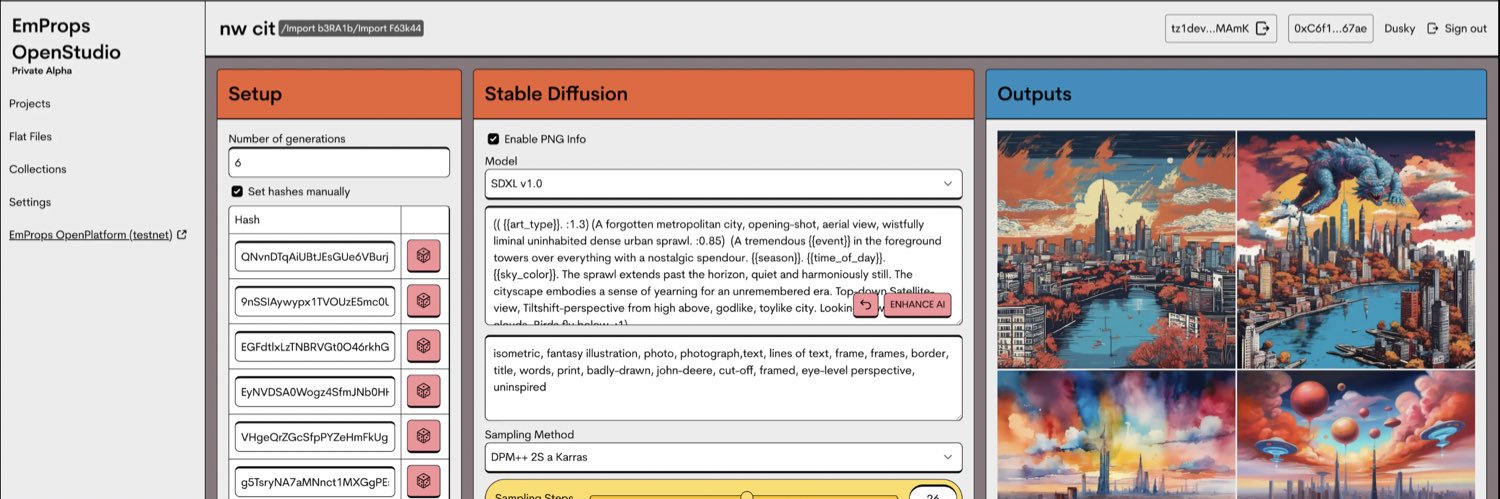Image resolution: width=1500 pixels, height=499 pixels.
Task: Click the 0xC6f1...67ae wallet button
Action: point(1330,28)
